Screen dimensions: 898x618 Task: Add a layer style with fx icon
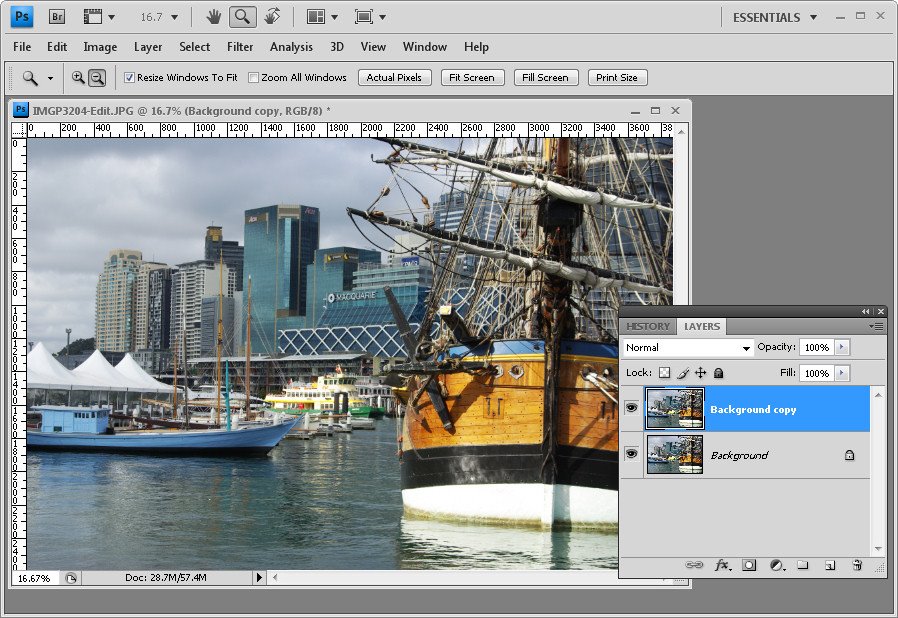(723, 565)
